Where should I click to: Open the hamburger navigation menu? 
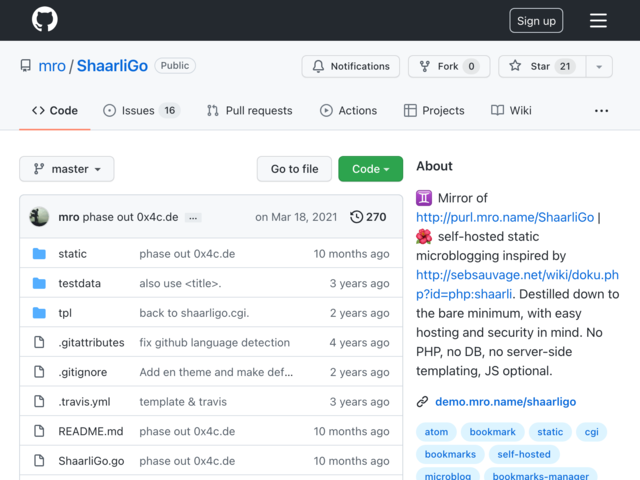click(598, 20)
